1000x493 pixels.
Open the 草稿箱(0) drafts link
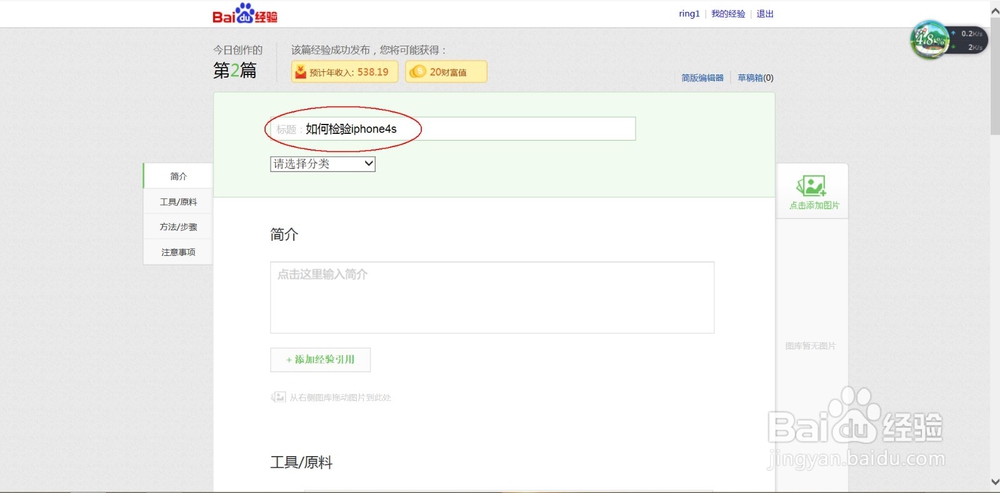[756, 78]
